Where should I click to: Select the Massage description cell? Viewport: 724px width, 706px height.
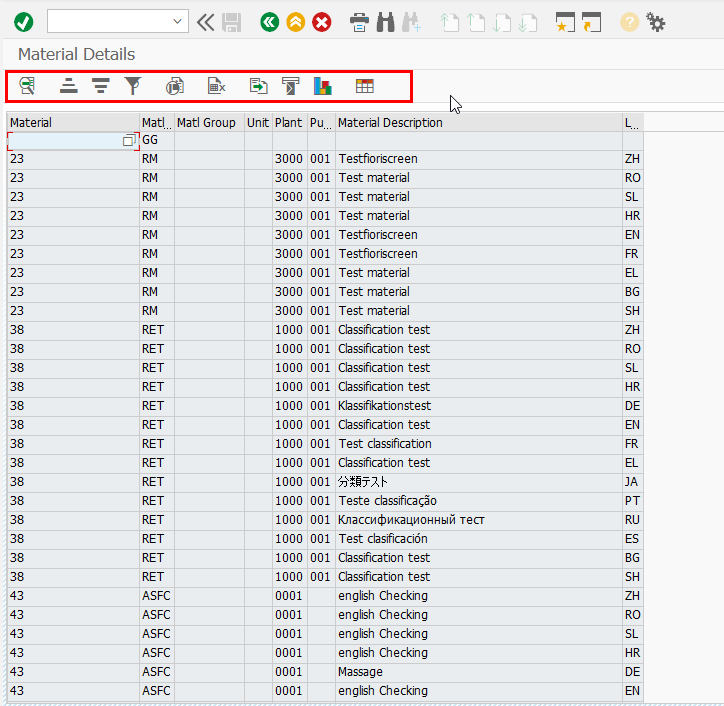pos(478,672)
